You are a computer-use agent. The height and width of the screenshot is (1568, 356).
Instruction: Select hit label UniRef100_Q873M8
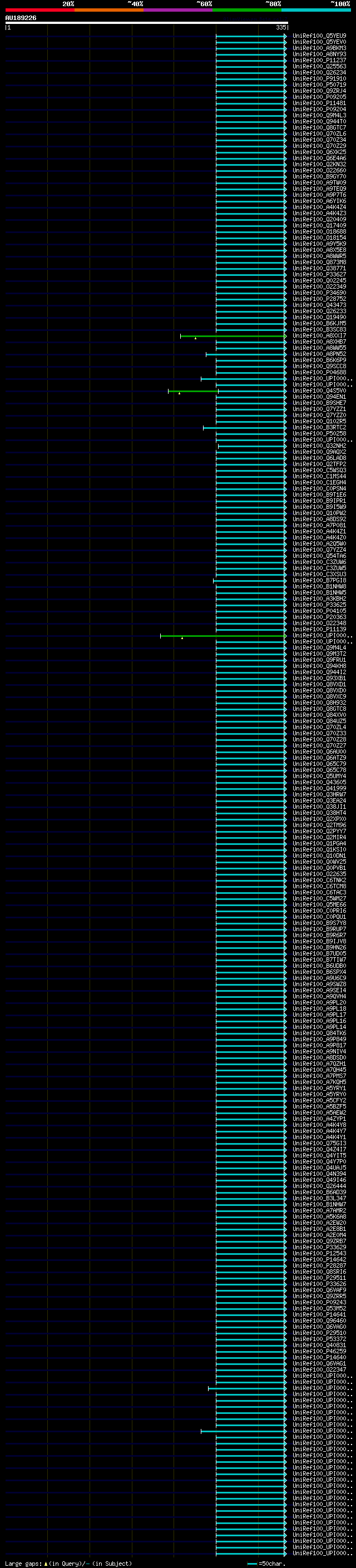coord(319,263)
